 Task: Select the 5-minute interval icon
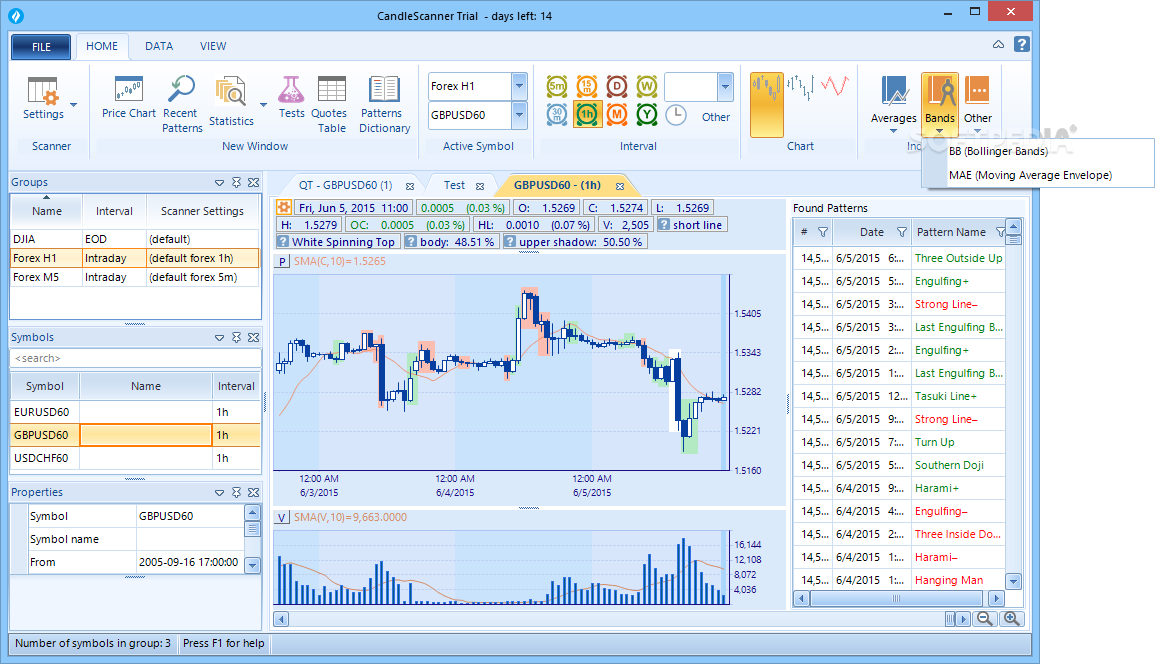pos(557,86)
